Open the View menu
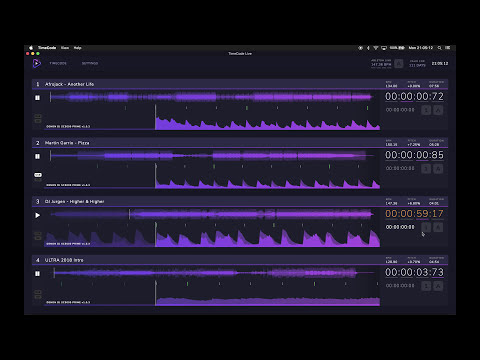Image resolution: width=480 pixels, height=360 pixels. [65, 48]
